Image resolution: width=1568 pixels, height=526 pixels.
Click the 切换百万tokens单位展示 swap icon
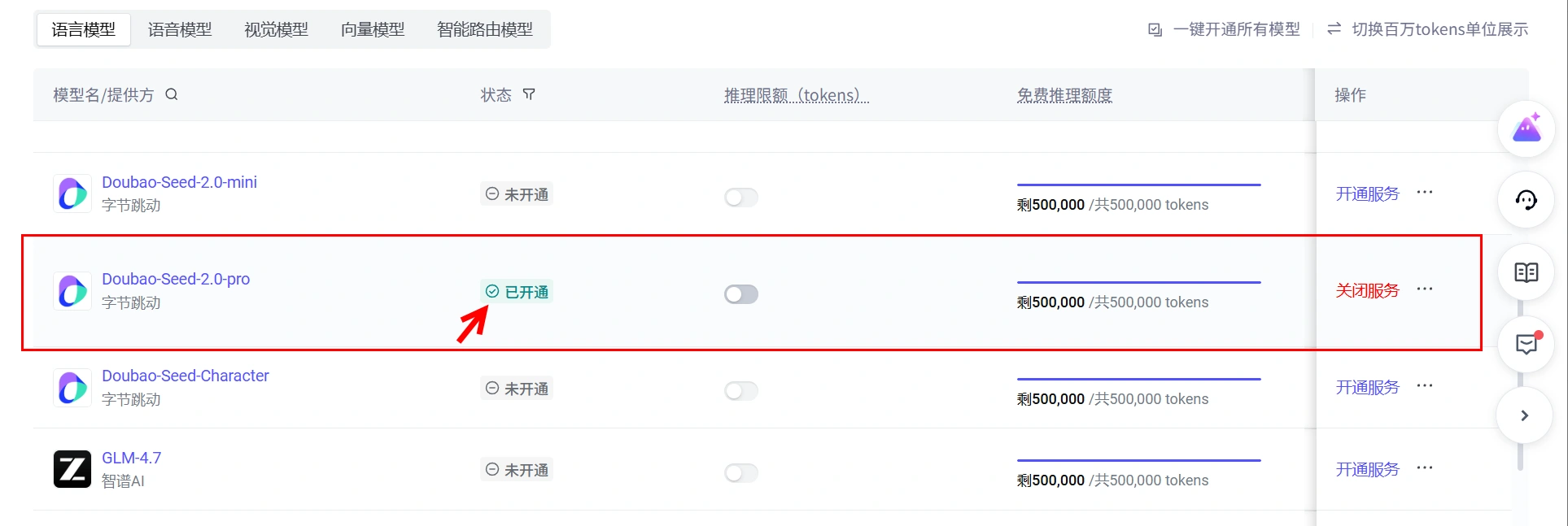pos(1334,29)
